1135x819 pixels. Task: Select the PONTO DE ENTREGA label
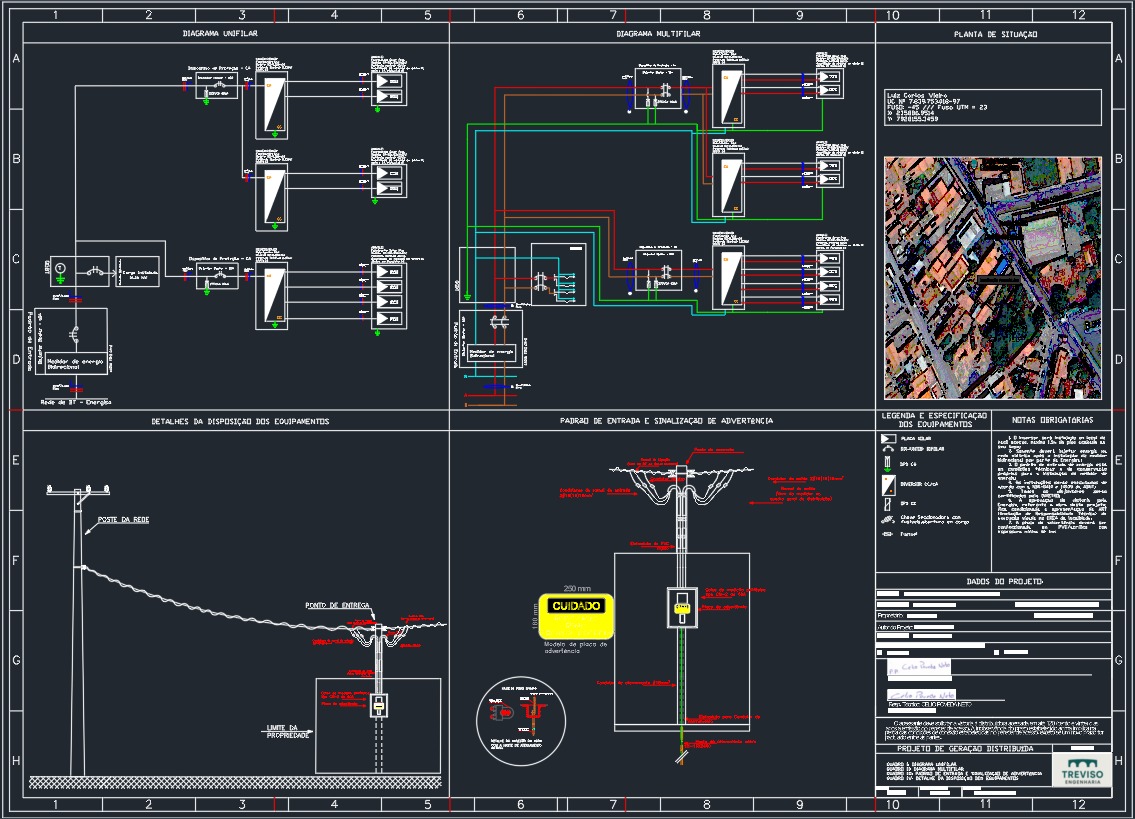click(x=337, y=605)
